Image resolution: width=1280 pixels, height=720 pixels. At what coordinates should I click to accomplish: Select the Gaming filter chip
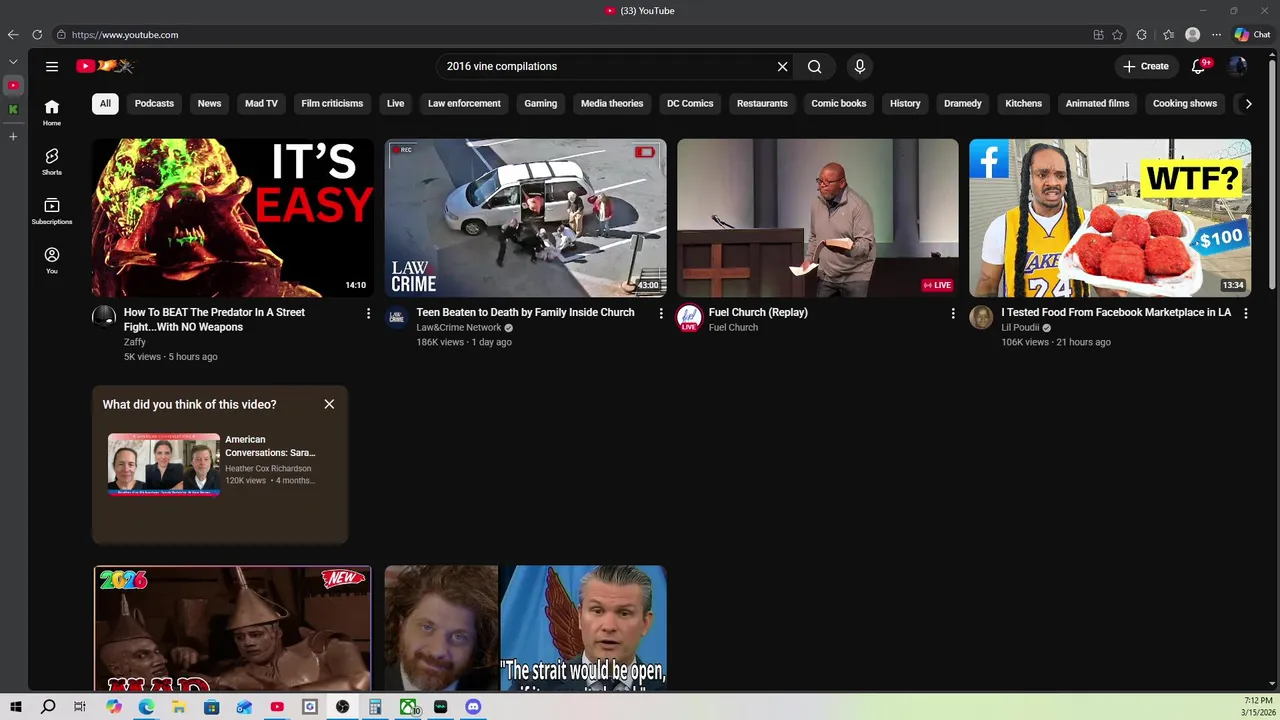coord(541,103)
